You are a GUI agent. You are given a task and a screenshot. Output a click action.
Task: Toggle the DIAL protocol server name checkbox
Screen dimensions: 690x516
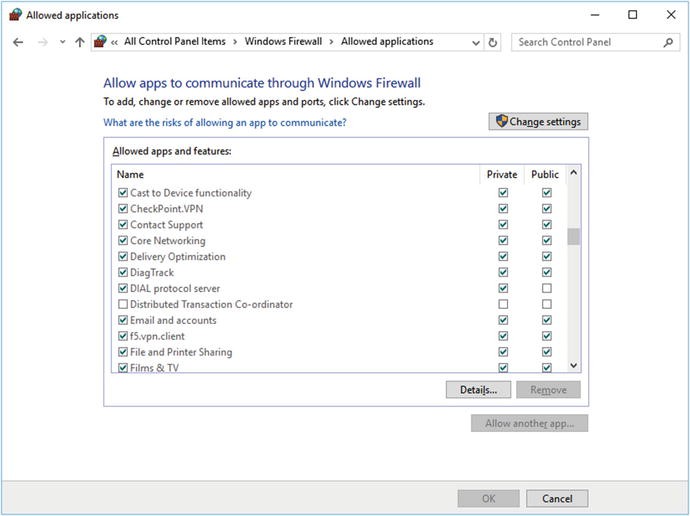[123, 289]
